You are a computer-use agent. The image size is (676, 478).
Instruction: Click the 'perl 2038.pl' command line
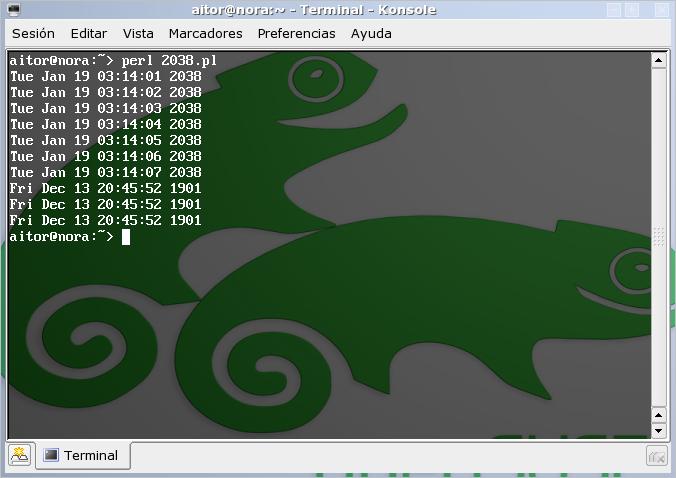point(168,61)
